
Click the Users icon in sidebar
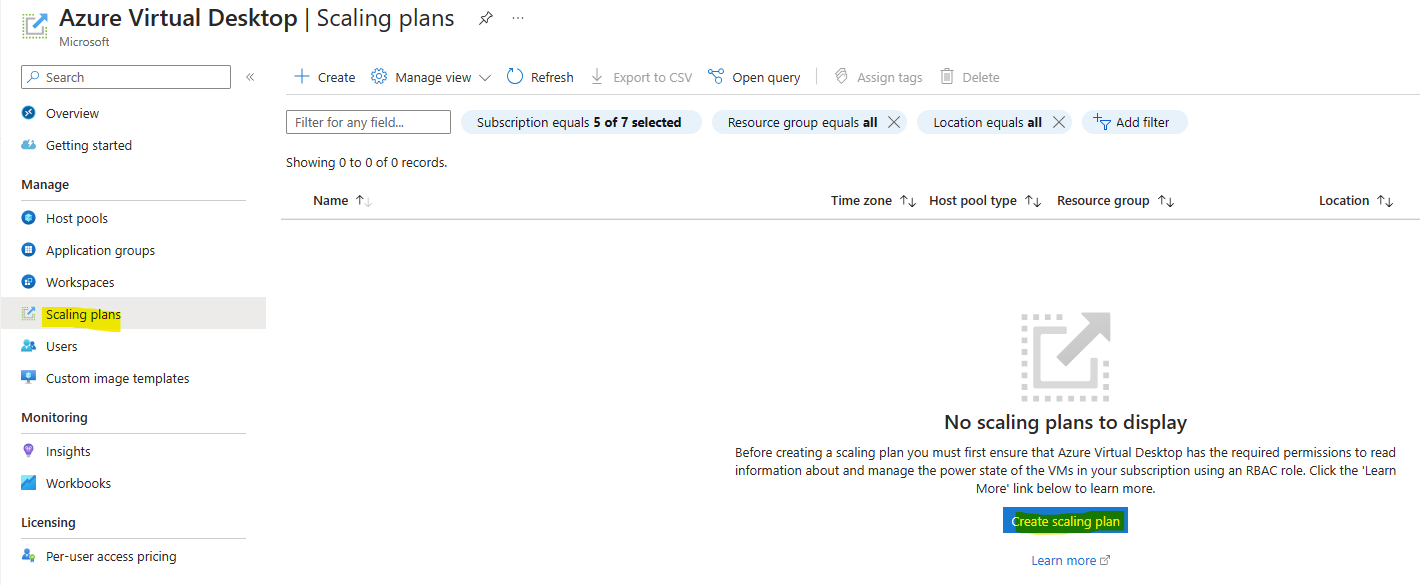click(x=28, y=346)
